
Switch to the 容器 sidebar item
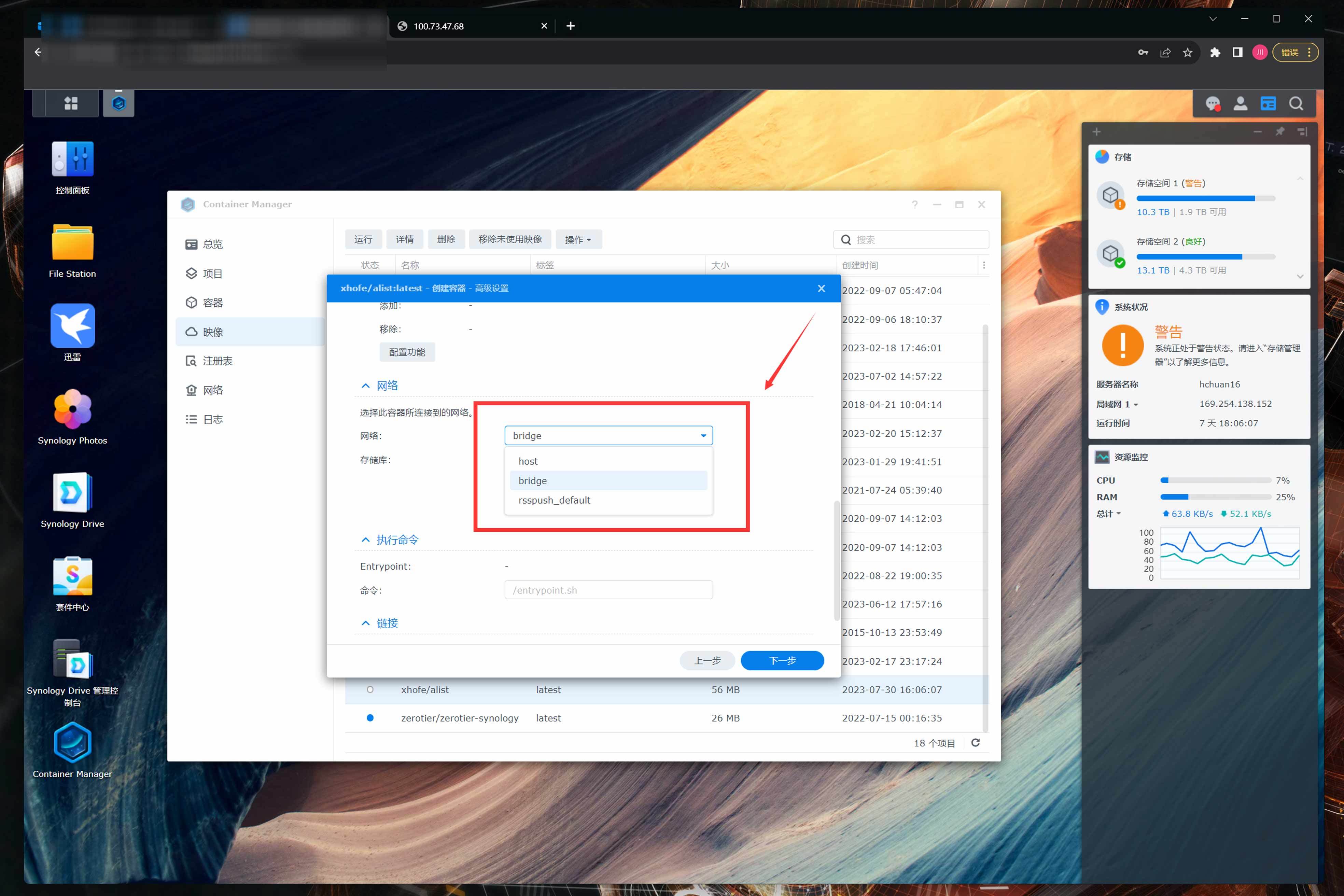point(213,303)
